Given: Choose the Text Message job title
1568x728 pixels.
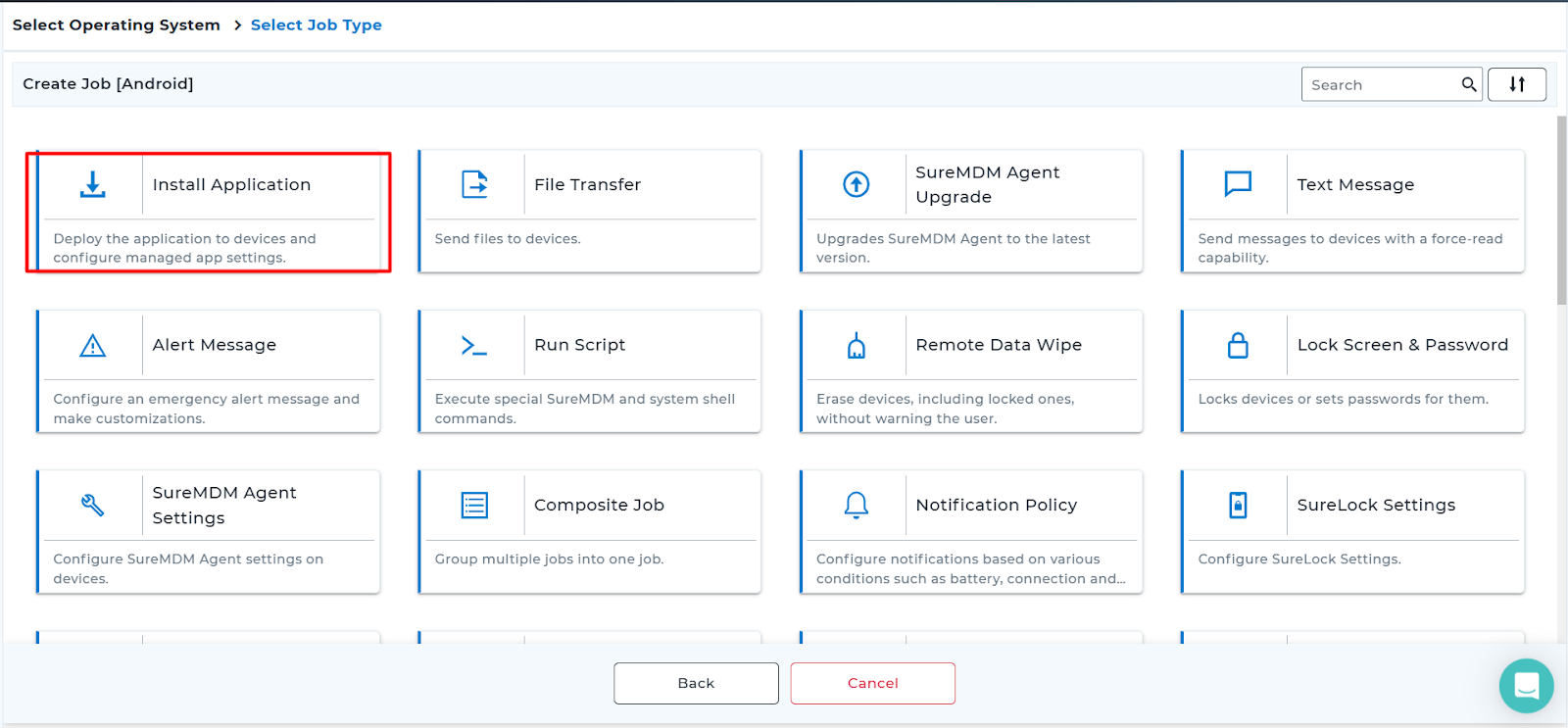Looking at the screenshot, I should tap(1355, 184).
